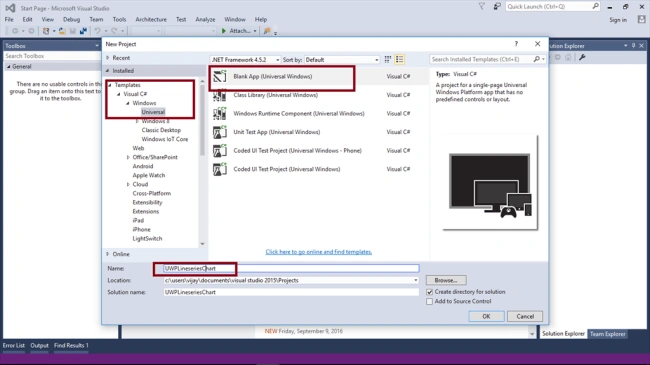This screenshot has width=650, height=365.
Task: Click the Browse... button
Action: (x=446, y=280)
